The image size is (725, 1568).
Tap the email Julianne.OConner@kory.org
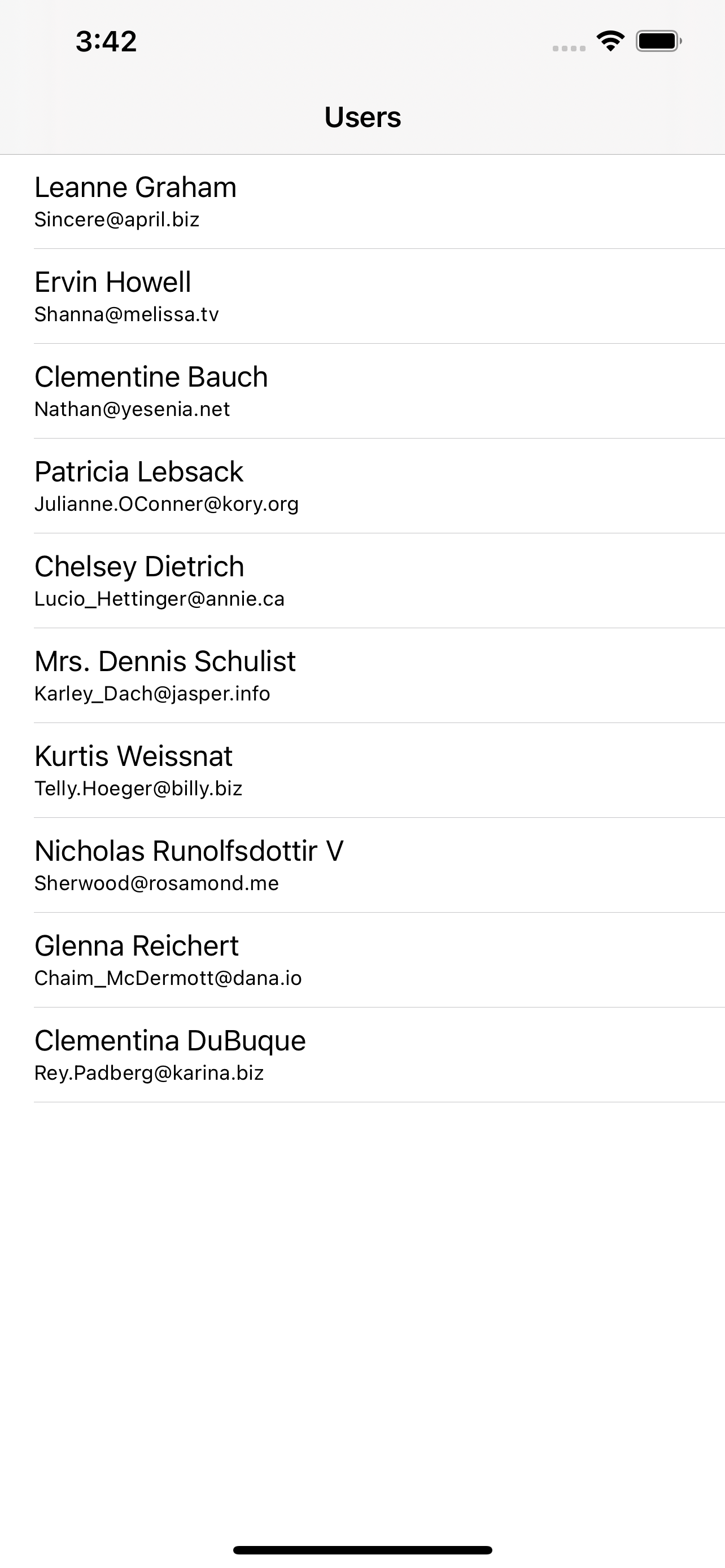(166, 504)
